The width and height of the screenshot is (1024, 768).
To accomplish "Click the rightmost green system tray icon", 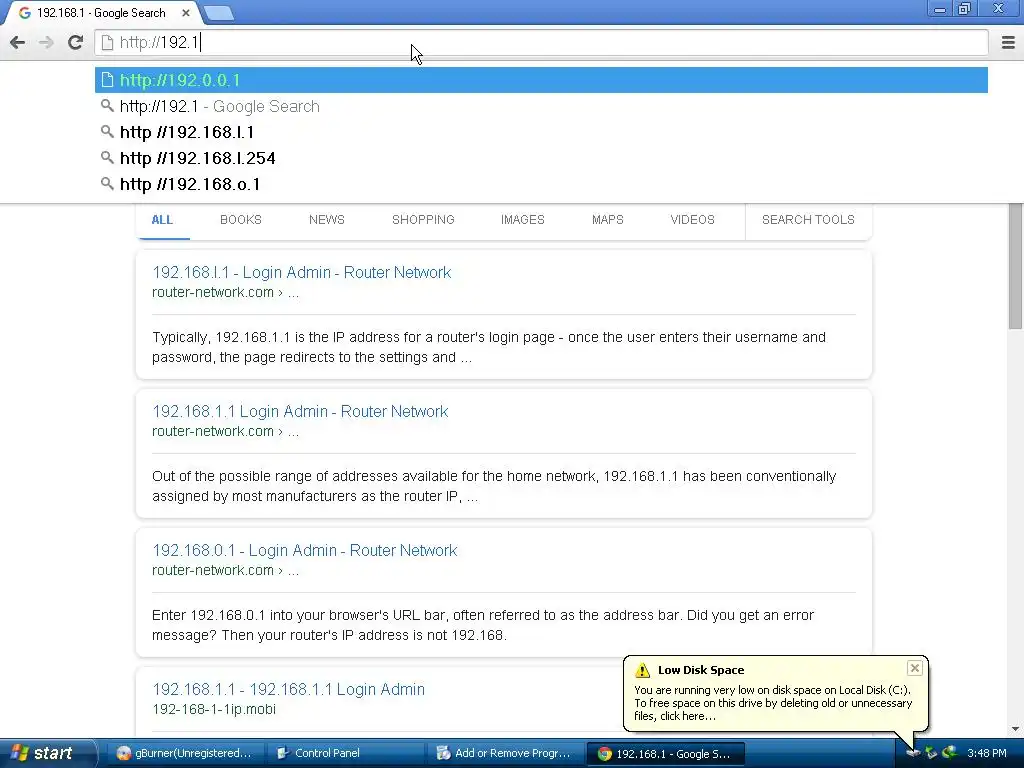I will (x=950, y=753).
